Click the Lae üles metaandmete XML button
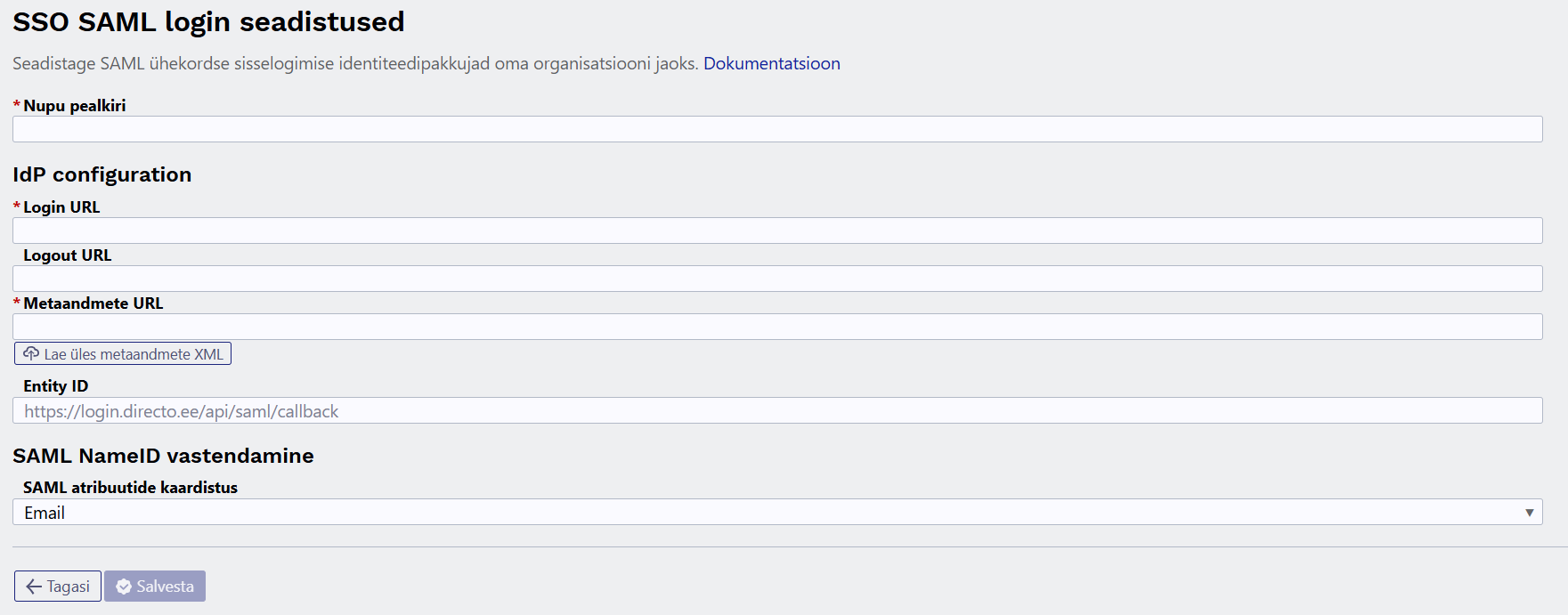1568x615 pixels. click(123, 353)
